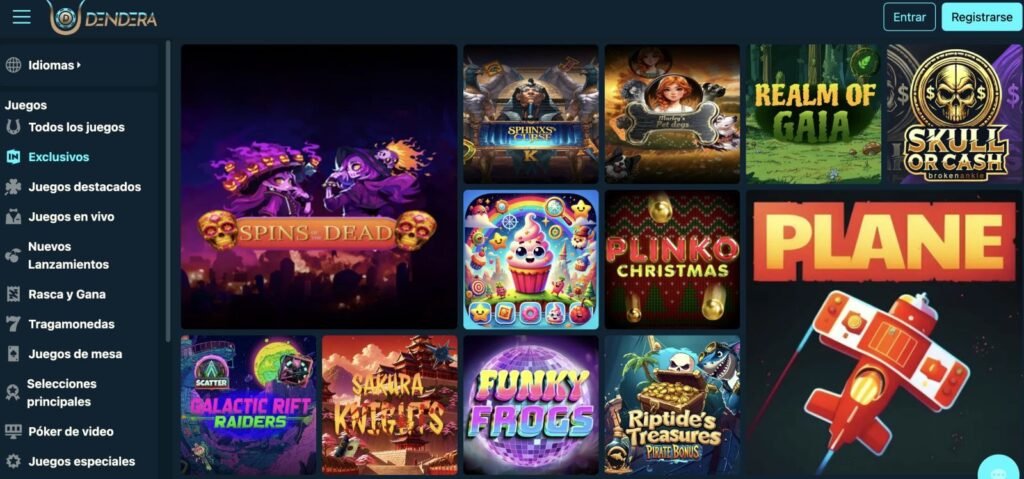Go to Juegos en vivo
1024x479 pixels.
(x=71, y=217)
